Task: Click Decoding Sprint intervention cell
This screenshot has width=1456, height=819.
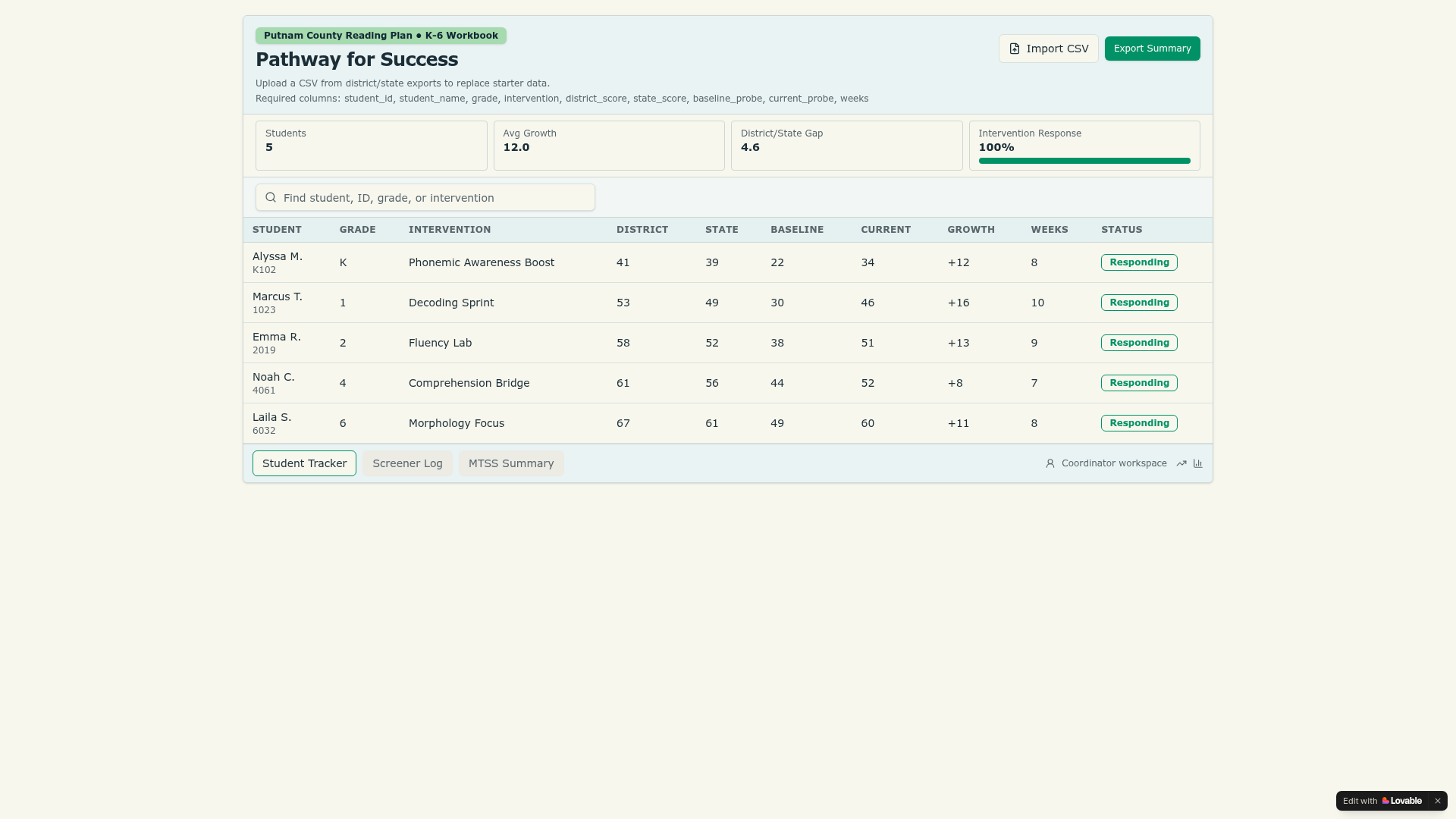Action: click(x=451, y=303)
